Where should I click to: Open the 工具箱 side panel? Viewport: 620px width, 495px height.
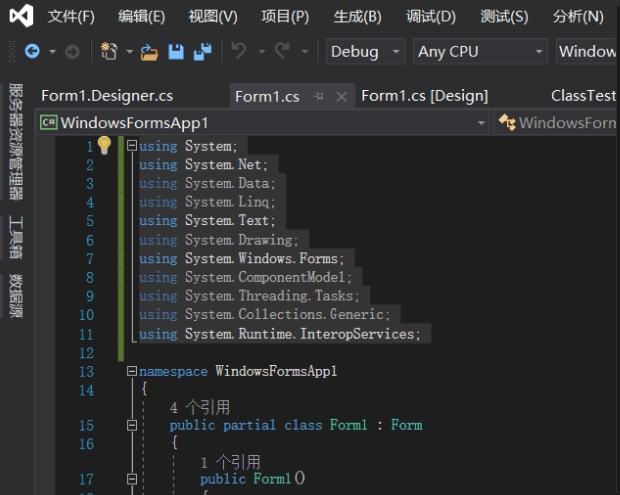[x=16, y=237]
